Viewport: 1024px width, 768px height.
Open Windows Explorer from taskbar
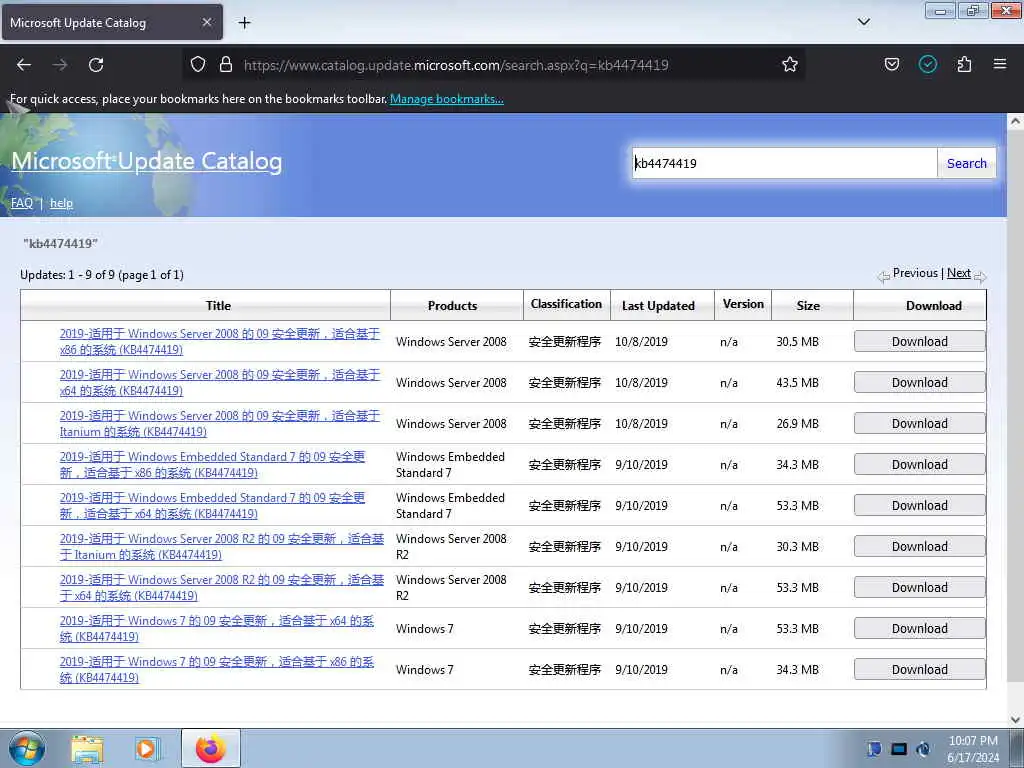(x=87, y=749)
